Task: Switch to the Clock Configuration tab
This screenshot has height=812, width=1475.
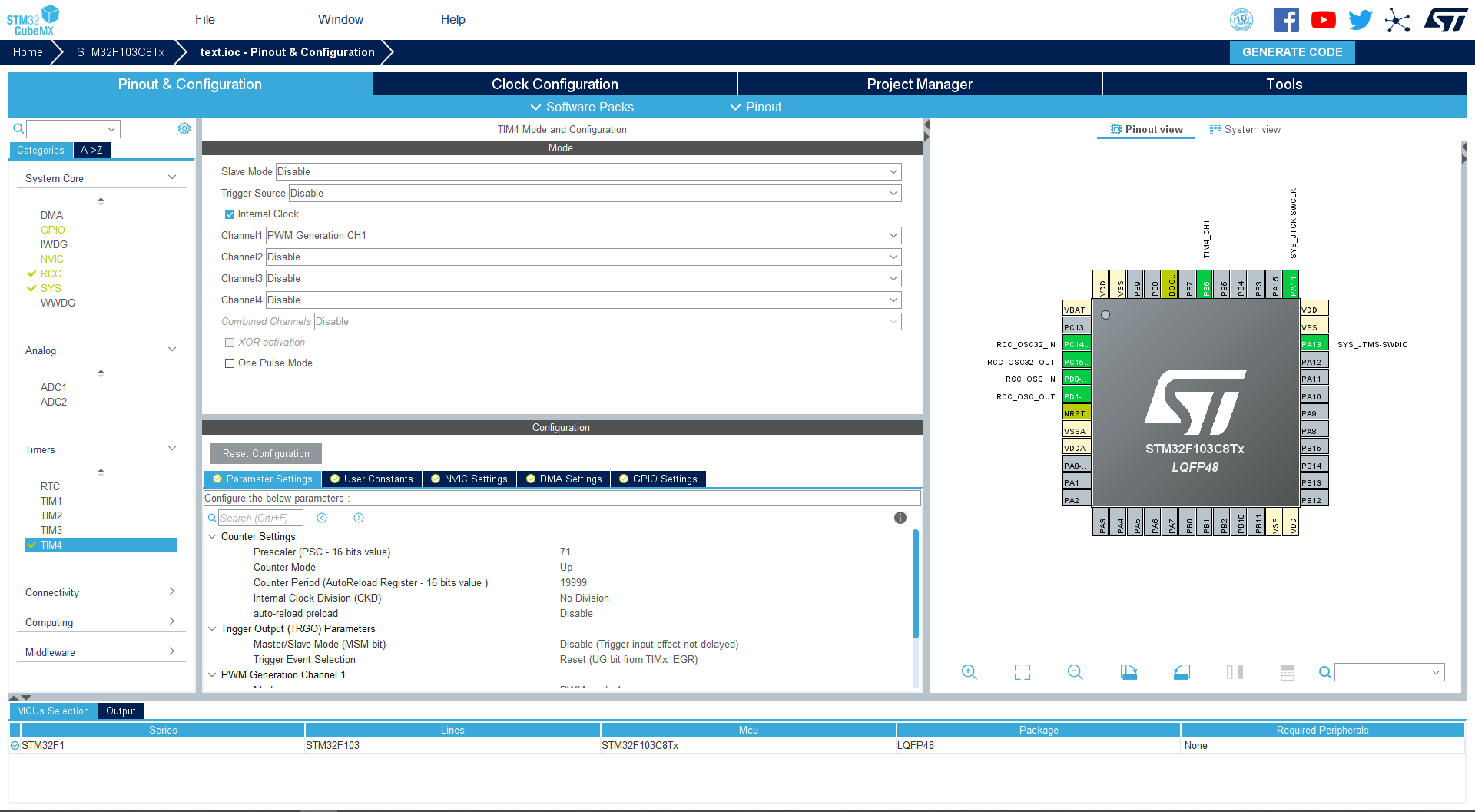Action: 555,84
